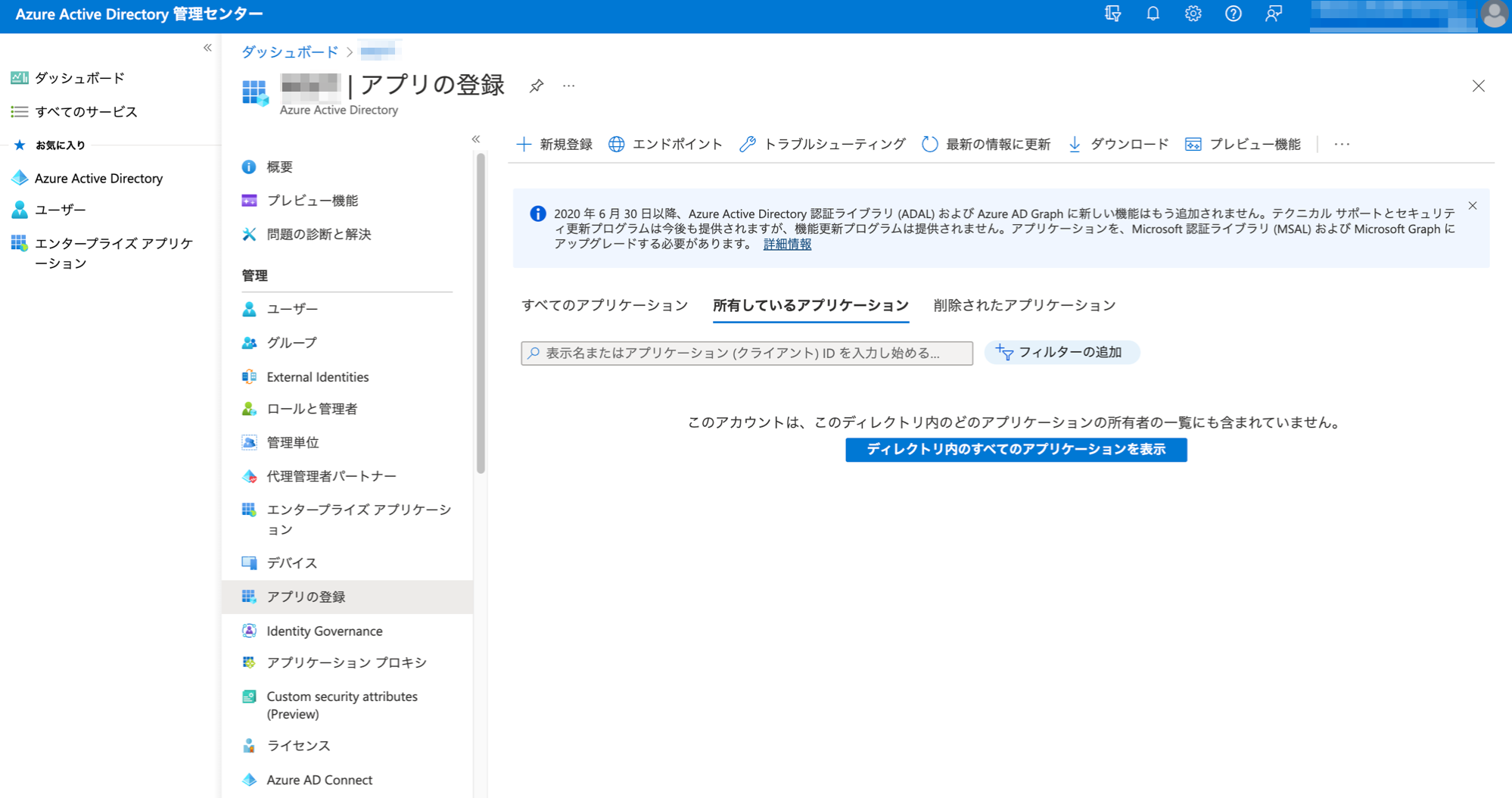Click the グループ icon in 管理 menu
The width and height of the screenshot is (1512, 798).
[x=249, y=343]
